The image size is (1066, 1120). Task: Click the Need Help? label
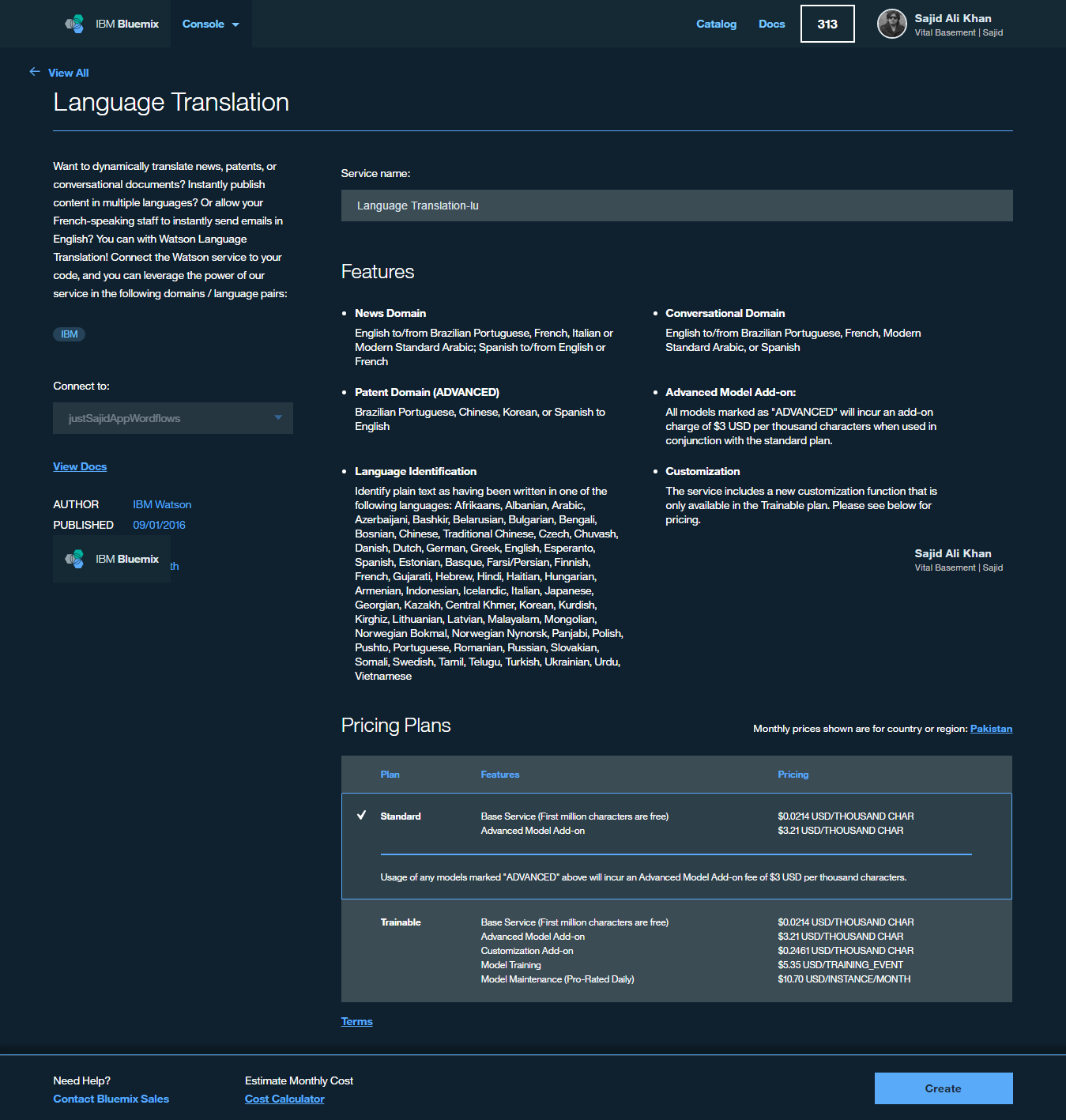(81, 1080)
